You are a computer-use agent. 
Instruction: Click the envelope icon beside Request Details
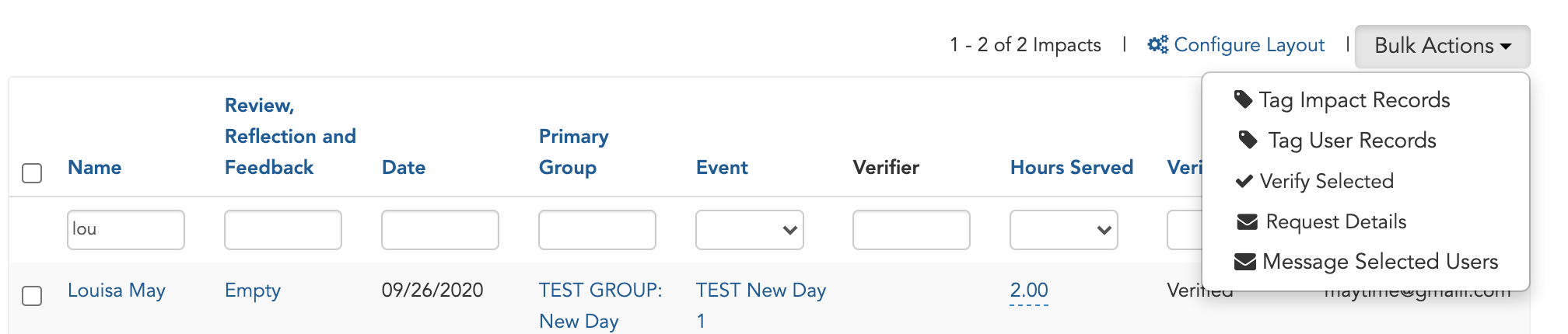point(1247,222)
